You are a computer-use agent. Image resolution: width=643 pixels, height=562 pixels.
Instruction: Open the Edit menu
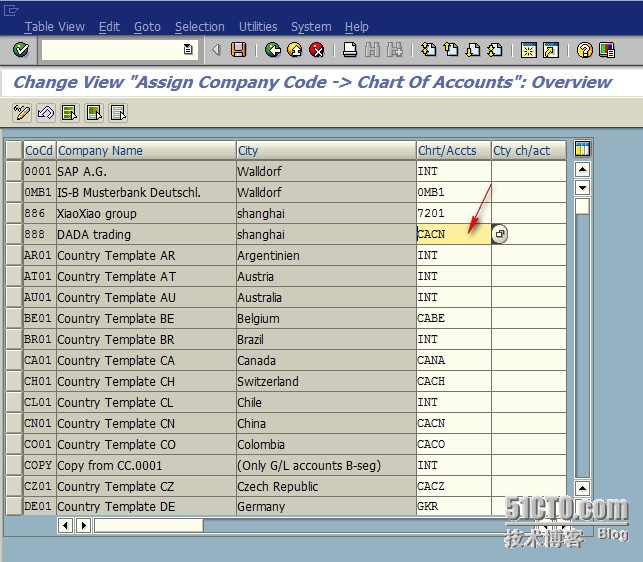coord(109,27)
